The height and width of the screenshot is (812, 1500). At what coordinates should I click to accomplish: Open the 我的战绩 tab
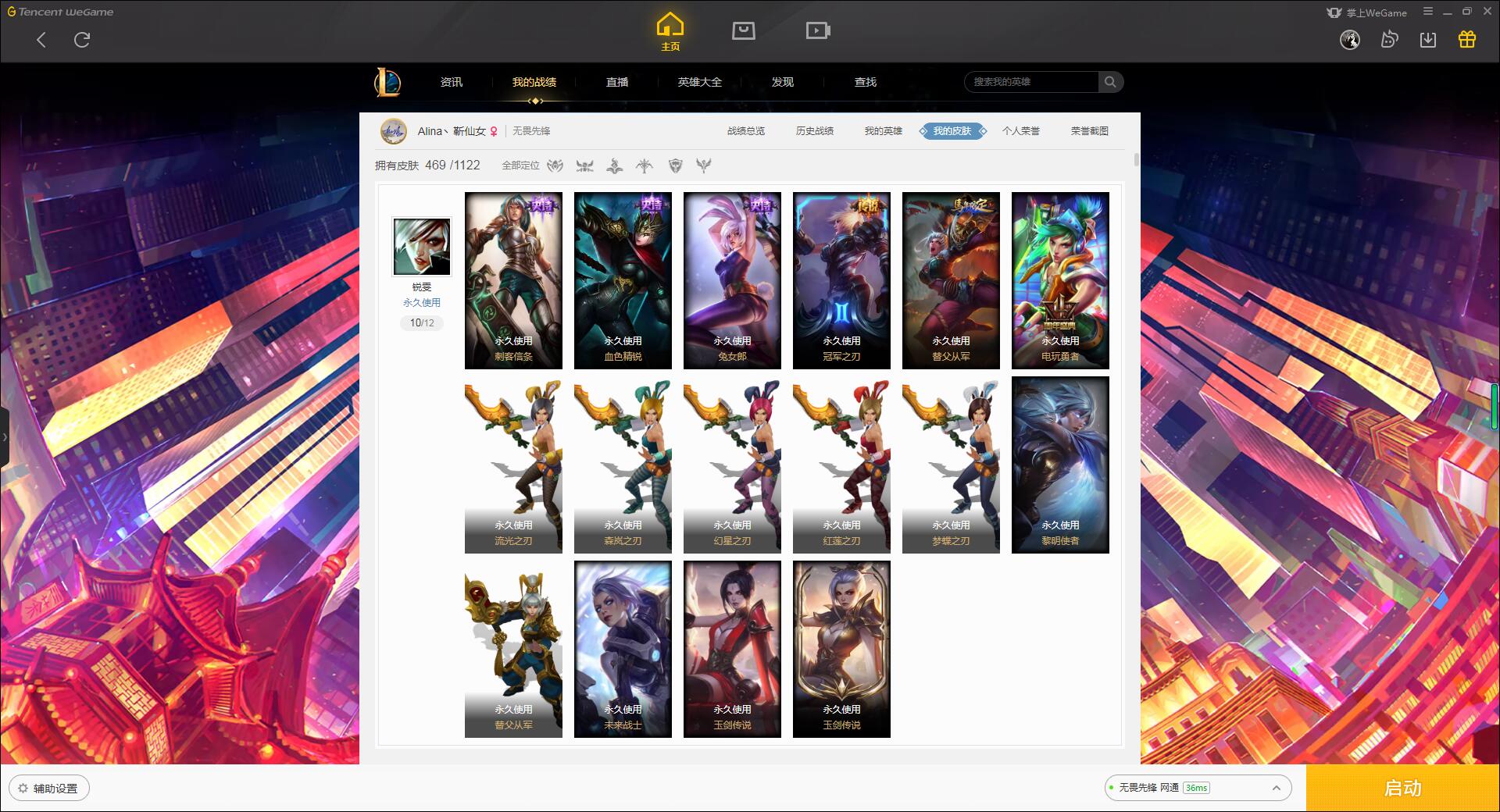(534, 82)
